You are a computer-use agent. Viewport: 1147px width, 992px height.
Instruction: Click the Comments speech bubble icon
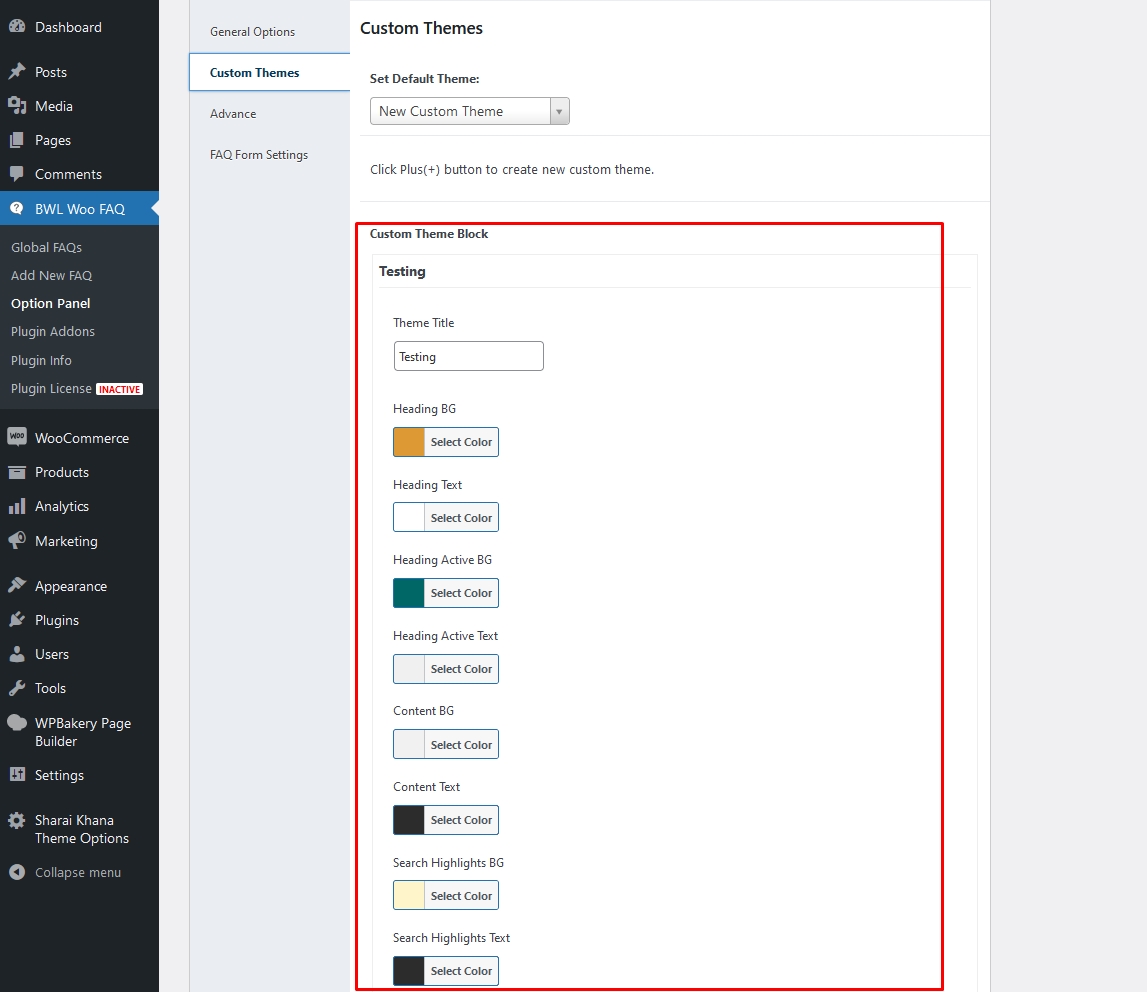coord(17,173)
